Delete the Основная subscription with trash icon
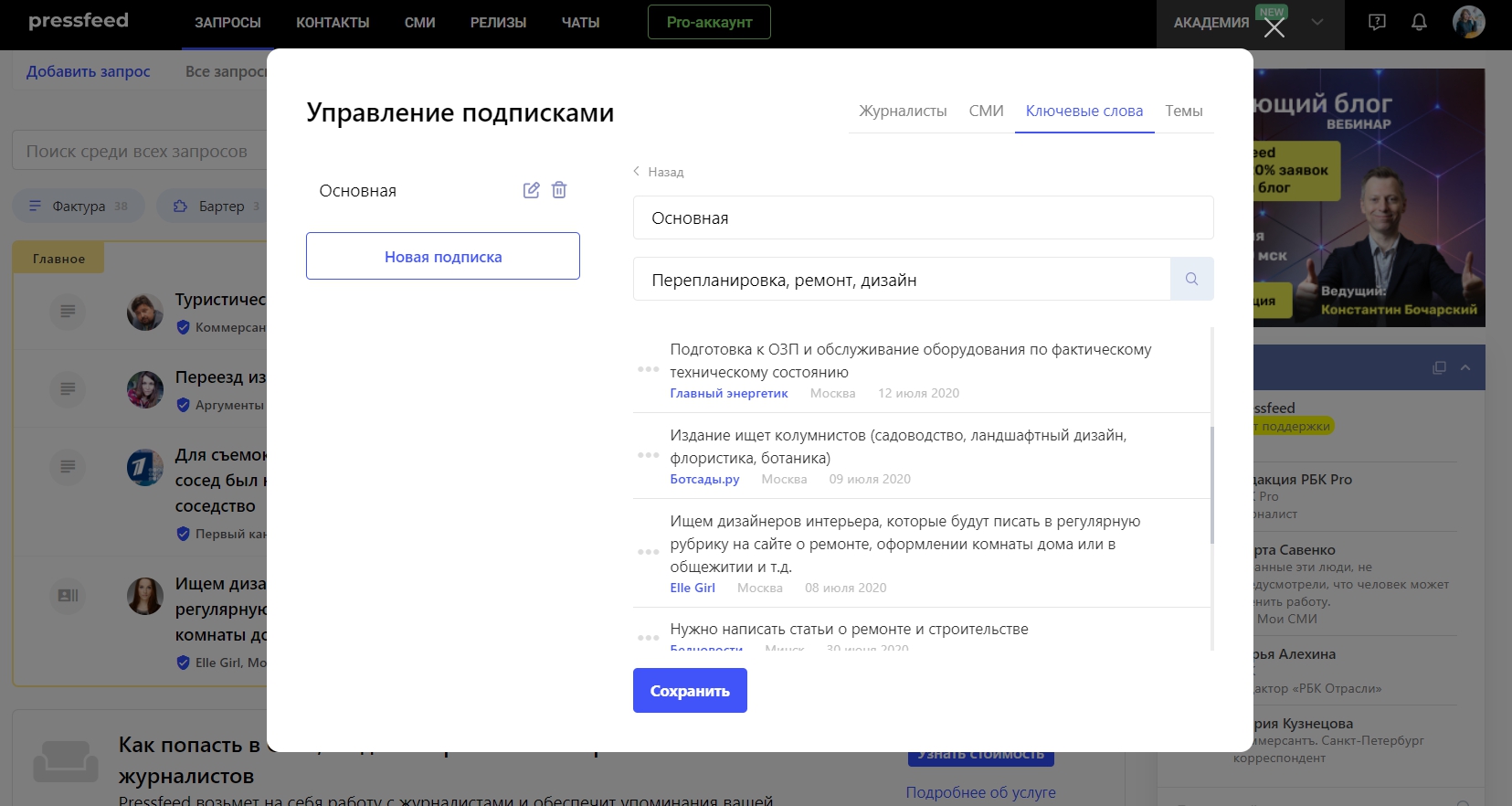The height and width of the screenshot is (806, 1512). (x=559, y=190)
